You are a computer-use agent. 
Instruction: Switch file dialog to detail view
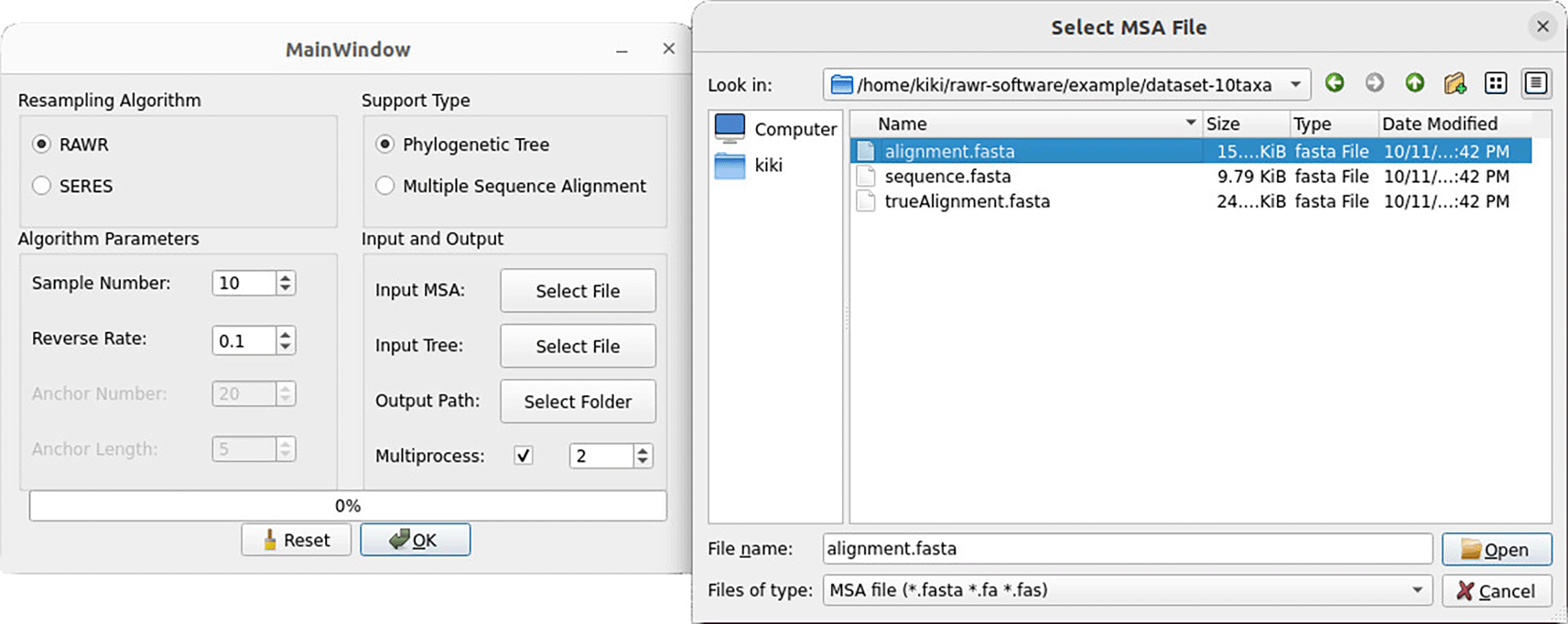(1536, 84)
